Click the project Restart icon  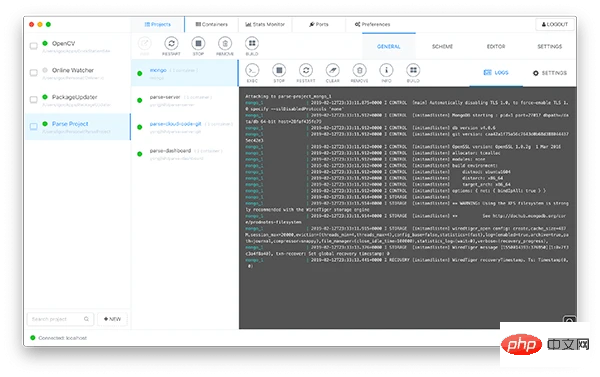pos(171,44)
